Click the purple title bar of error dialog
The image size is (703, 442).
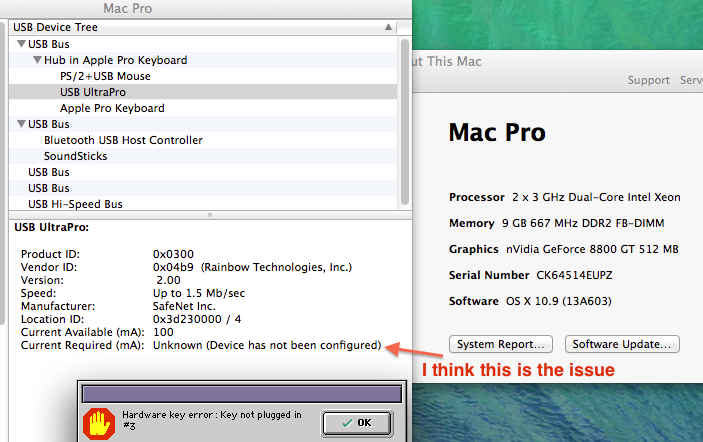point(242,394)
